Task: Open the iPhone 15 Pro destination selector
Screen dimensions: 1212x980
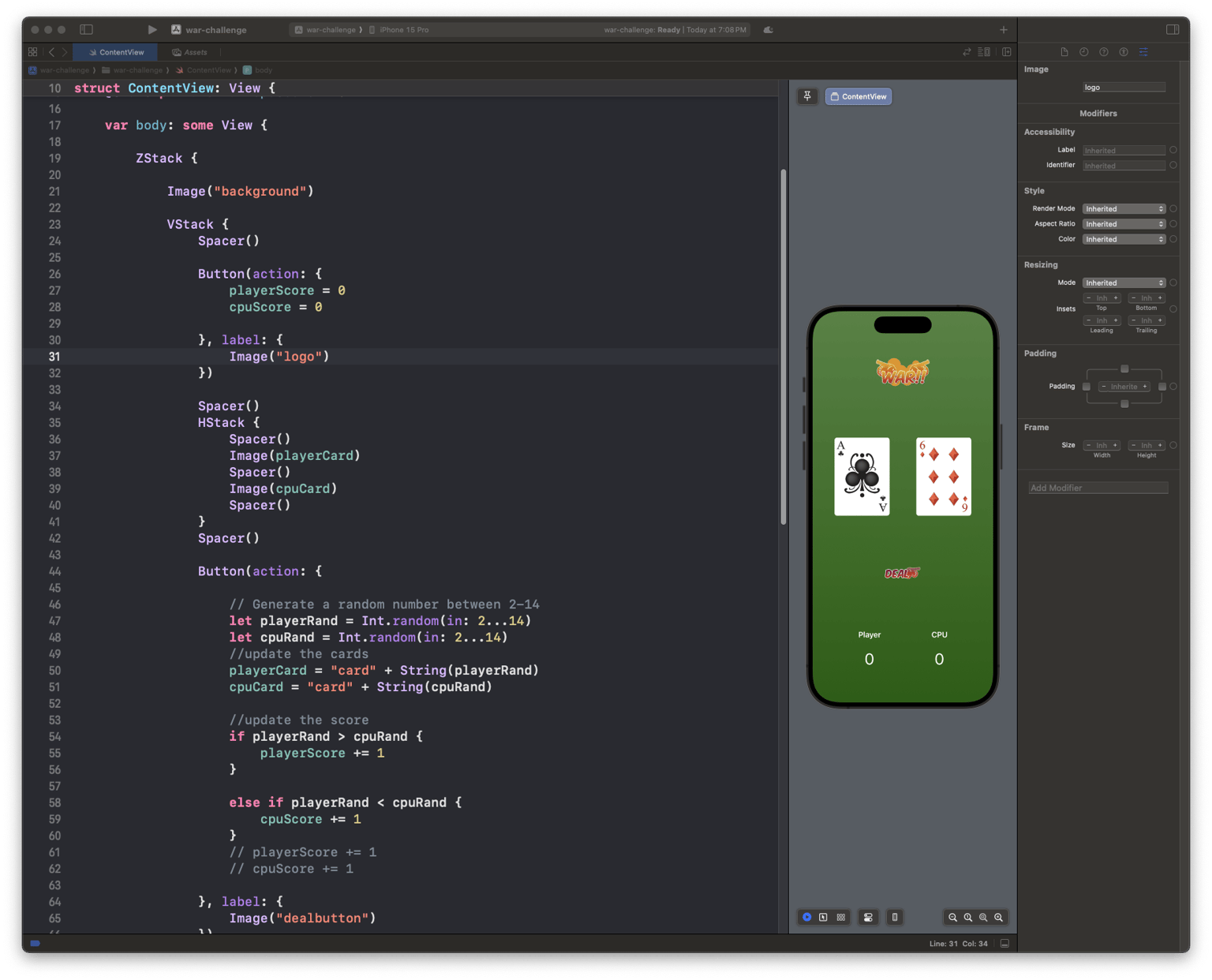Action: pos(399,30)
